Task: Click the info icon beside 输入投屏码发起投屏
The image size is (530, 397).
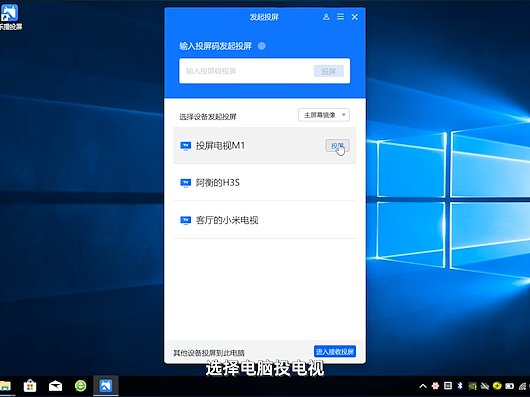Action: [262, 46]
